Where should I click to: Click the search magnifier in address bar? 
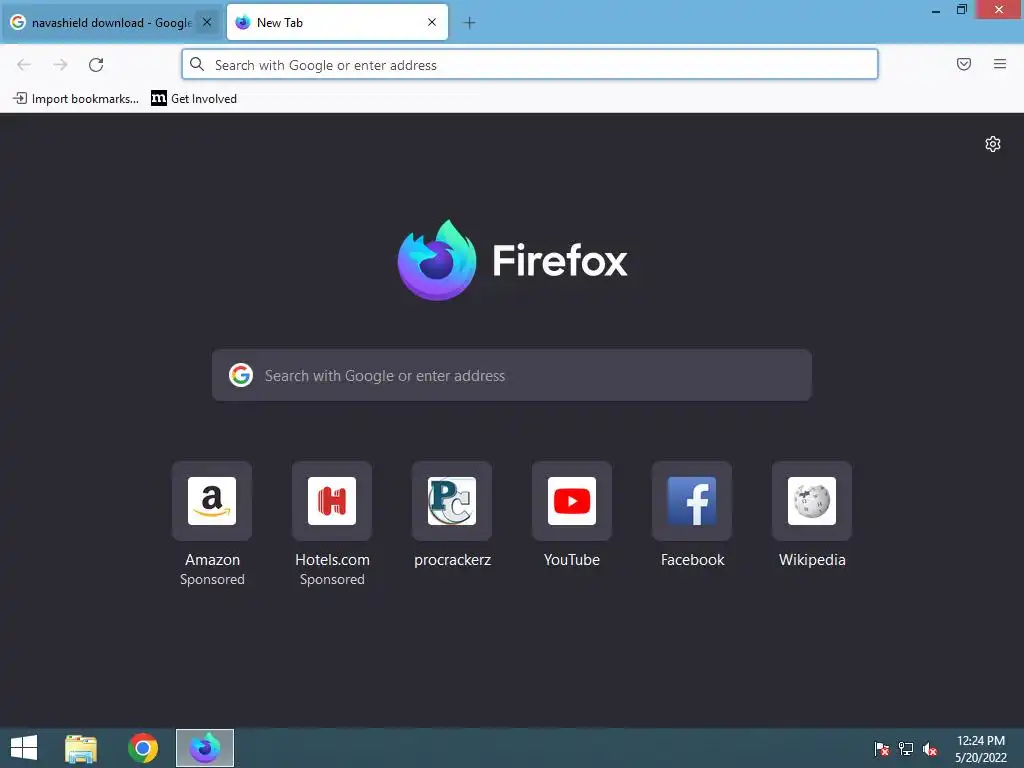[197, 64]
